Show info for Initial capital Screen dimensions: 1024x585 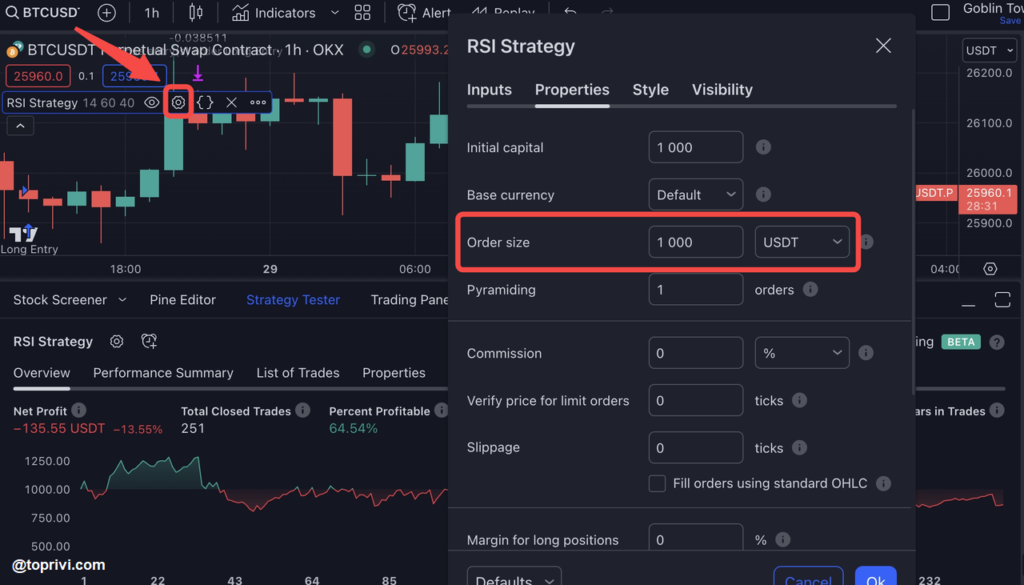(763, 147)
